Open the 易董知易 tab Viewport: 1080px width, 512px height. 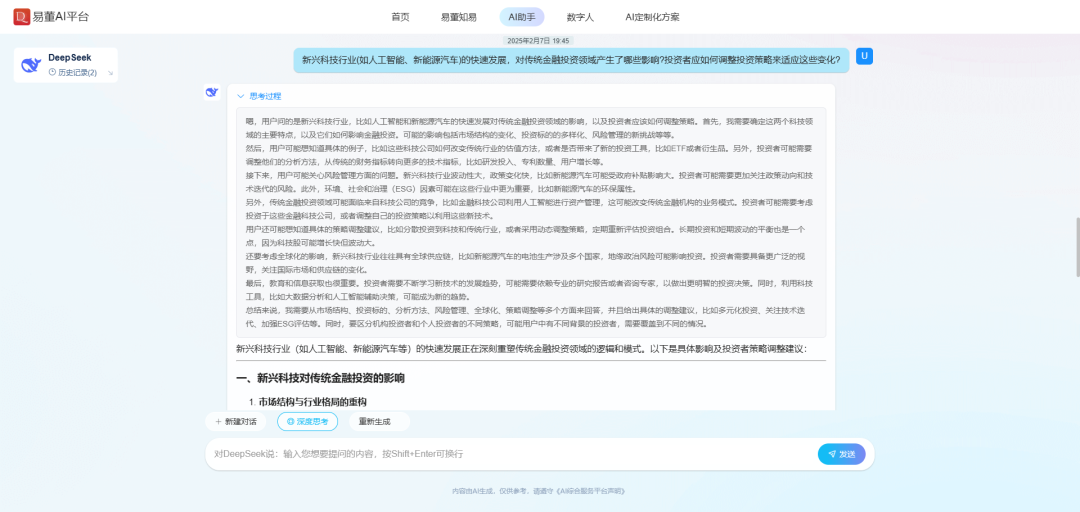(459, 17)
